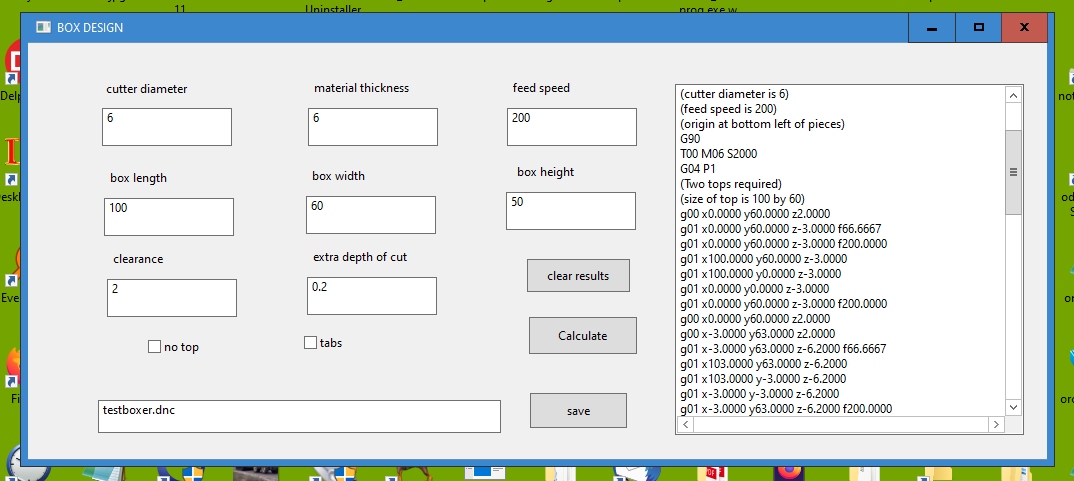
Task: Focus the box width field
Action: coord(370,215)
